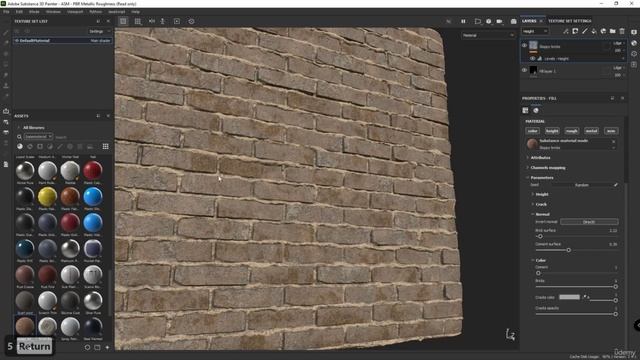
Task: Click Main shader link in Texture Set List
Action: pos(100,40)
